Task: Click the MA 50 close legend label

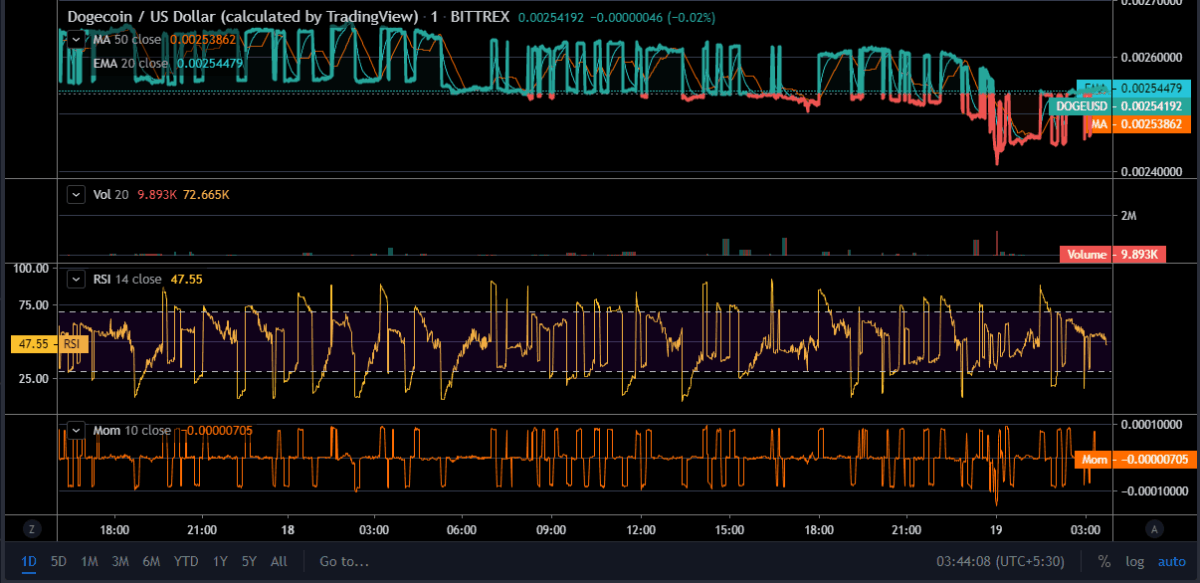Action: [x=127, y=39]
